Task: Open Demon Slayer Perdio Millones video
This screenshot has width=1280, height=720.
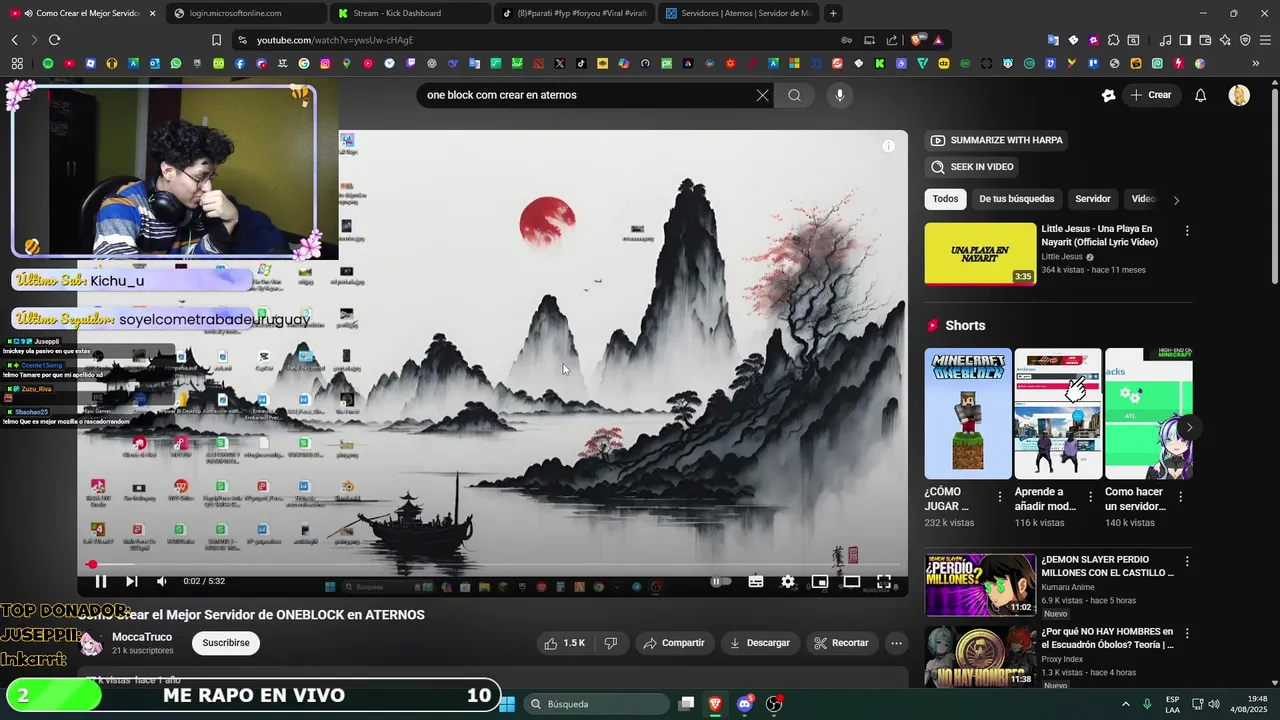Action: 980,585
